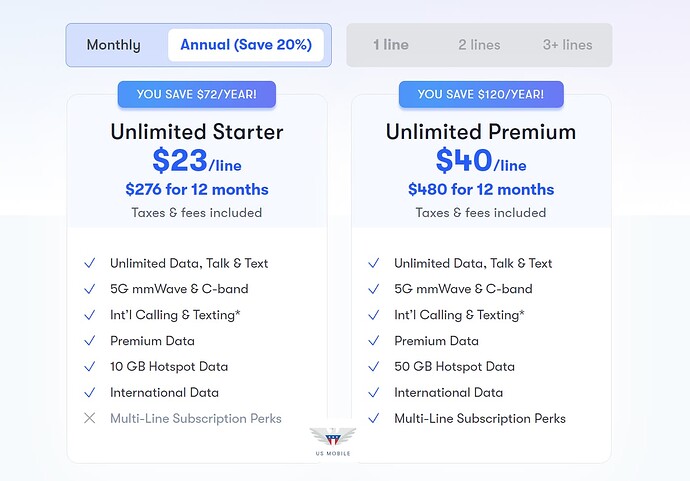This screenshot has width=690, height=481.
Task: Click checkmark next to Starter 10 GB Hotspot Data
Action: coord(90,366)
